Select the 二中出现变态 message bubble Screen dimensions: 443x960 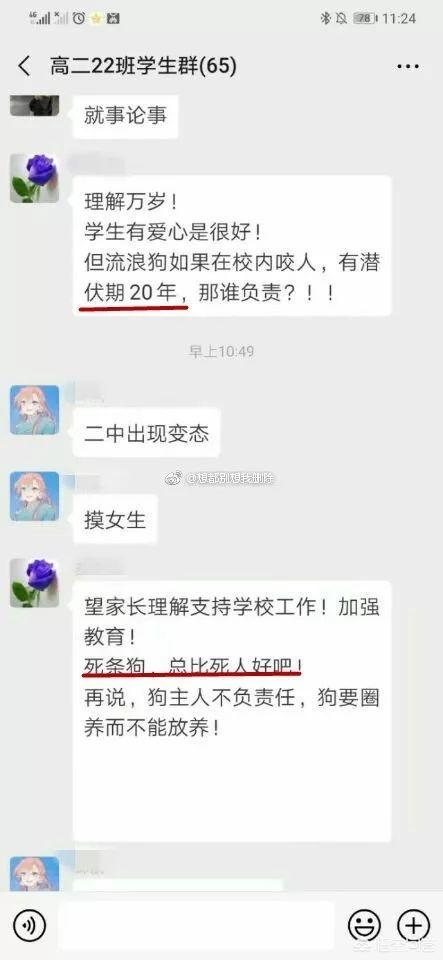coord(146,433)
